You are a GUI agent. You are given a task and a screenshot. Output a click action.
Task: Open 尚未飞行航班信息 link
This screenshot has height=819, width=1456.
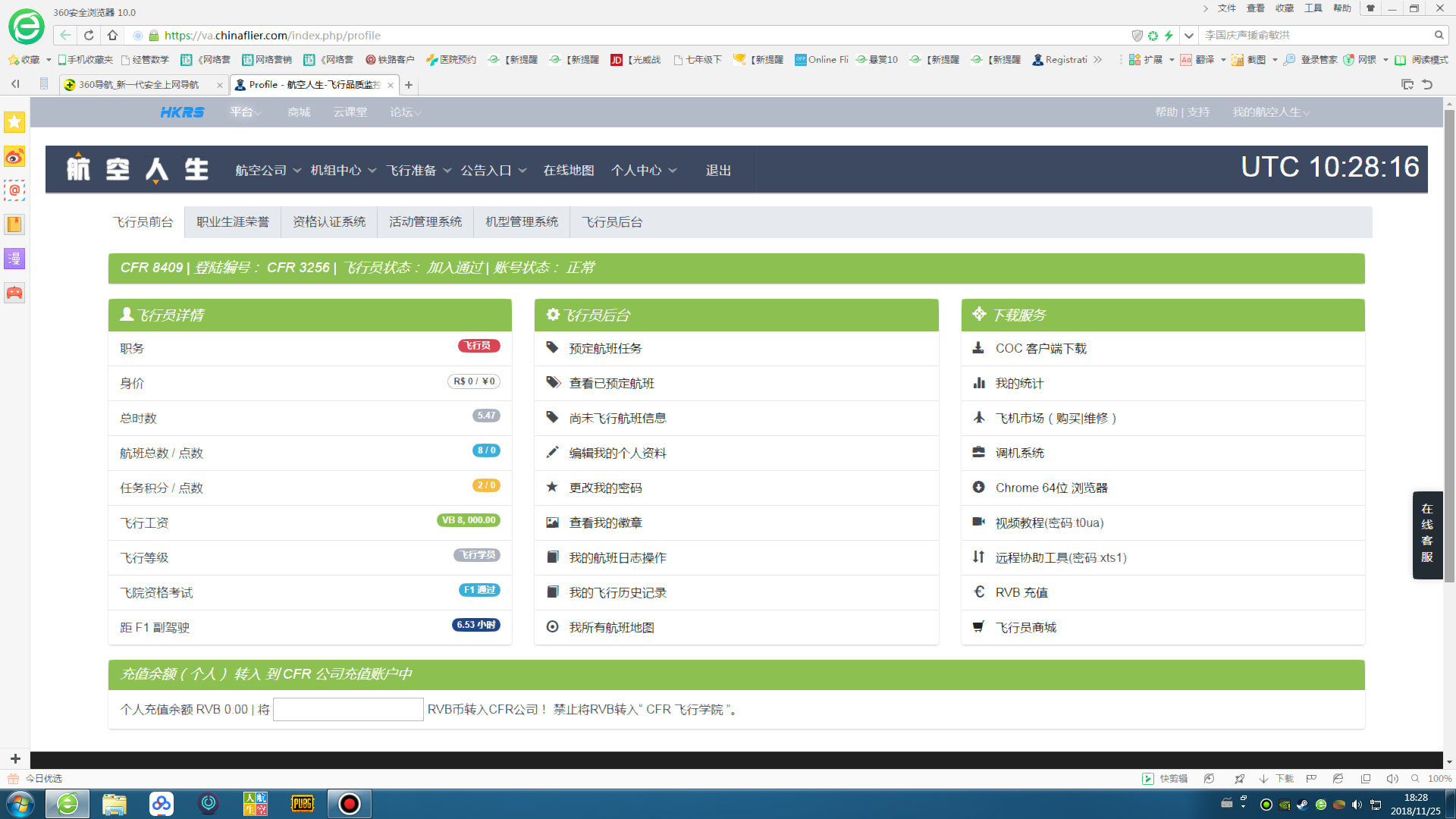pyautogui.click(x=617, y=418)
